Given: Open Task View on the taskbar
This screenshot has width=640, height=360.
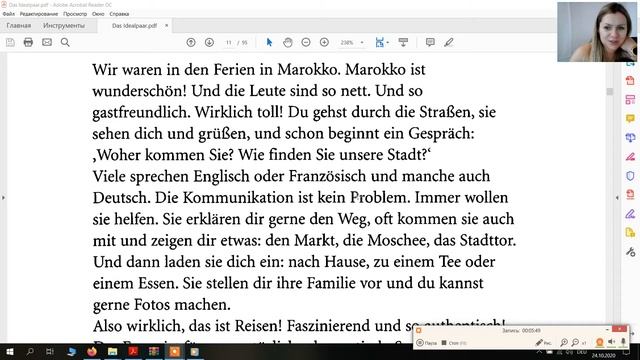Looking at the screenshot, I should point(50,351).
